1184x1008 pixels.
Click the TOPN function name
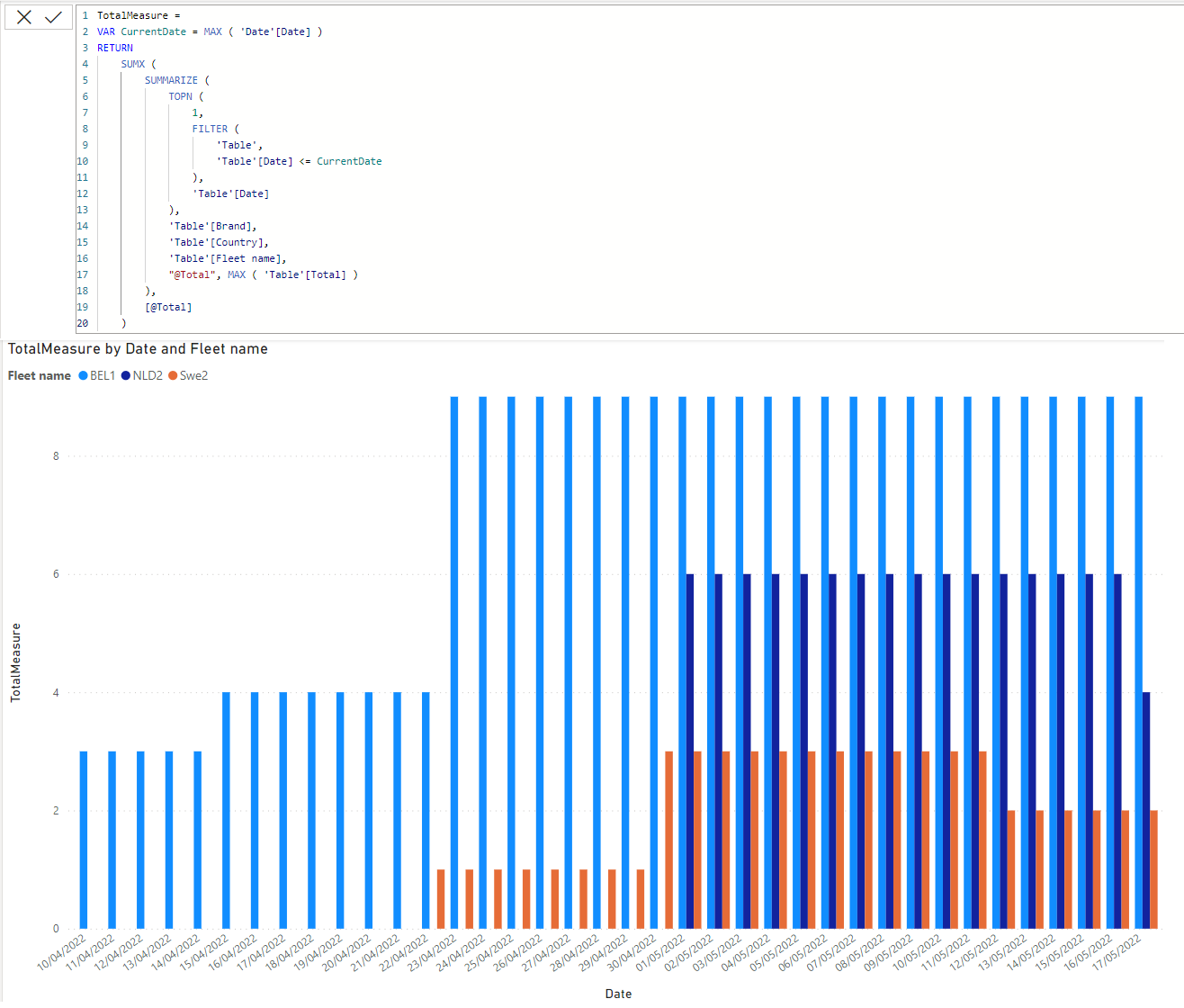(x=181, y=96)
